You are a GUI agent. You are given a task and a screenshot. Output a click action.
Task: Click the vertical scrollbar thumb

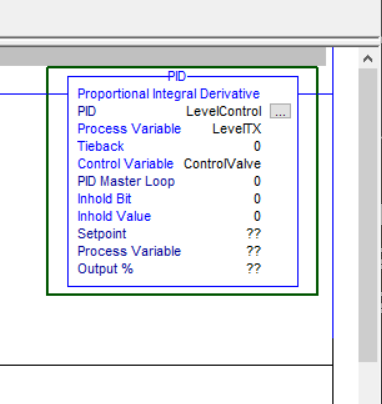click(368, 215)
